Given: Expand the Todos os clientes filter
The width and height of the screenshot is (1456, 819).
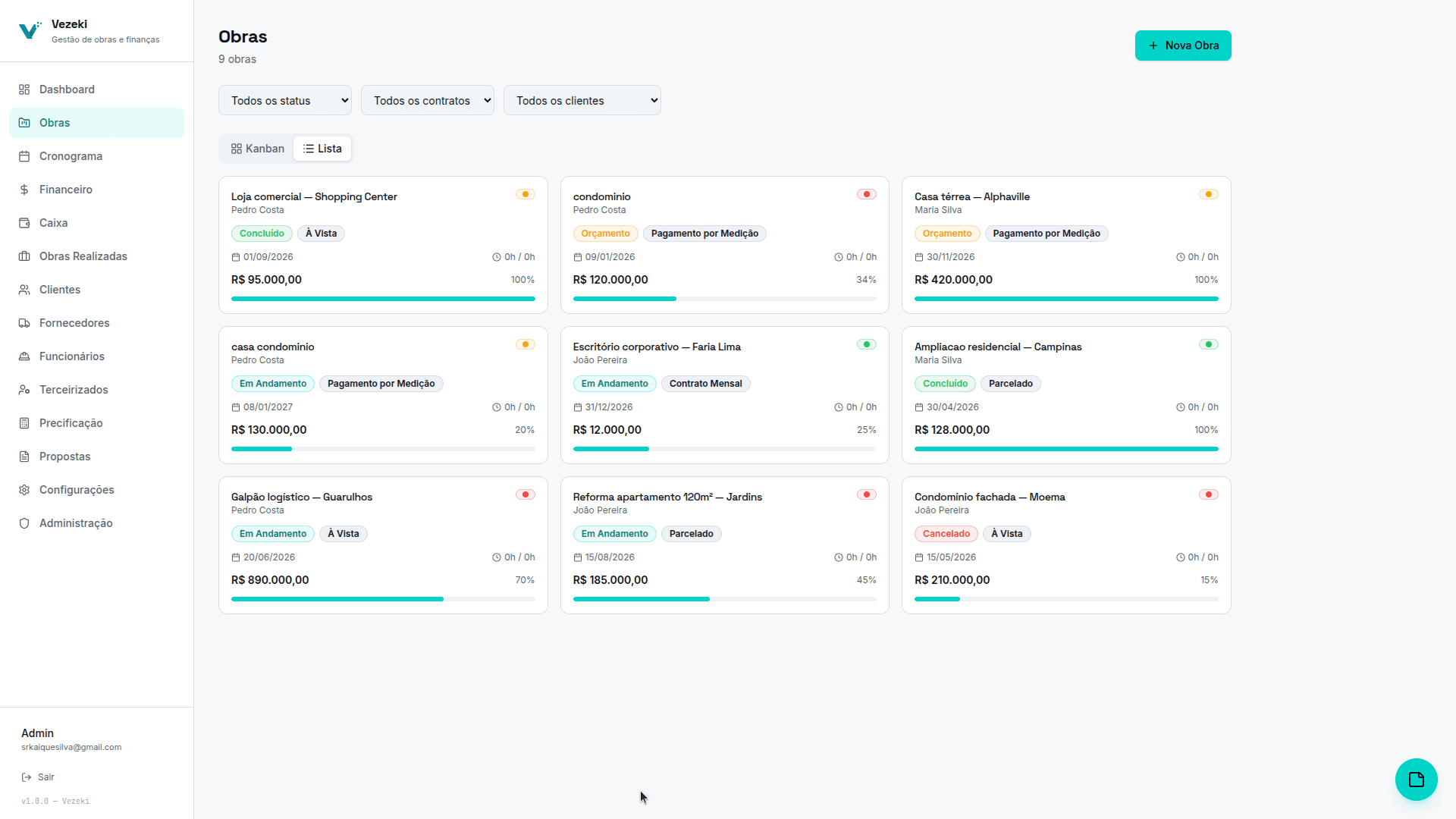Looking at the screenshot, I should point(582,100).
